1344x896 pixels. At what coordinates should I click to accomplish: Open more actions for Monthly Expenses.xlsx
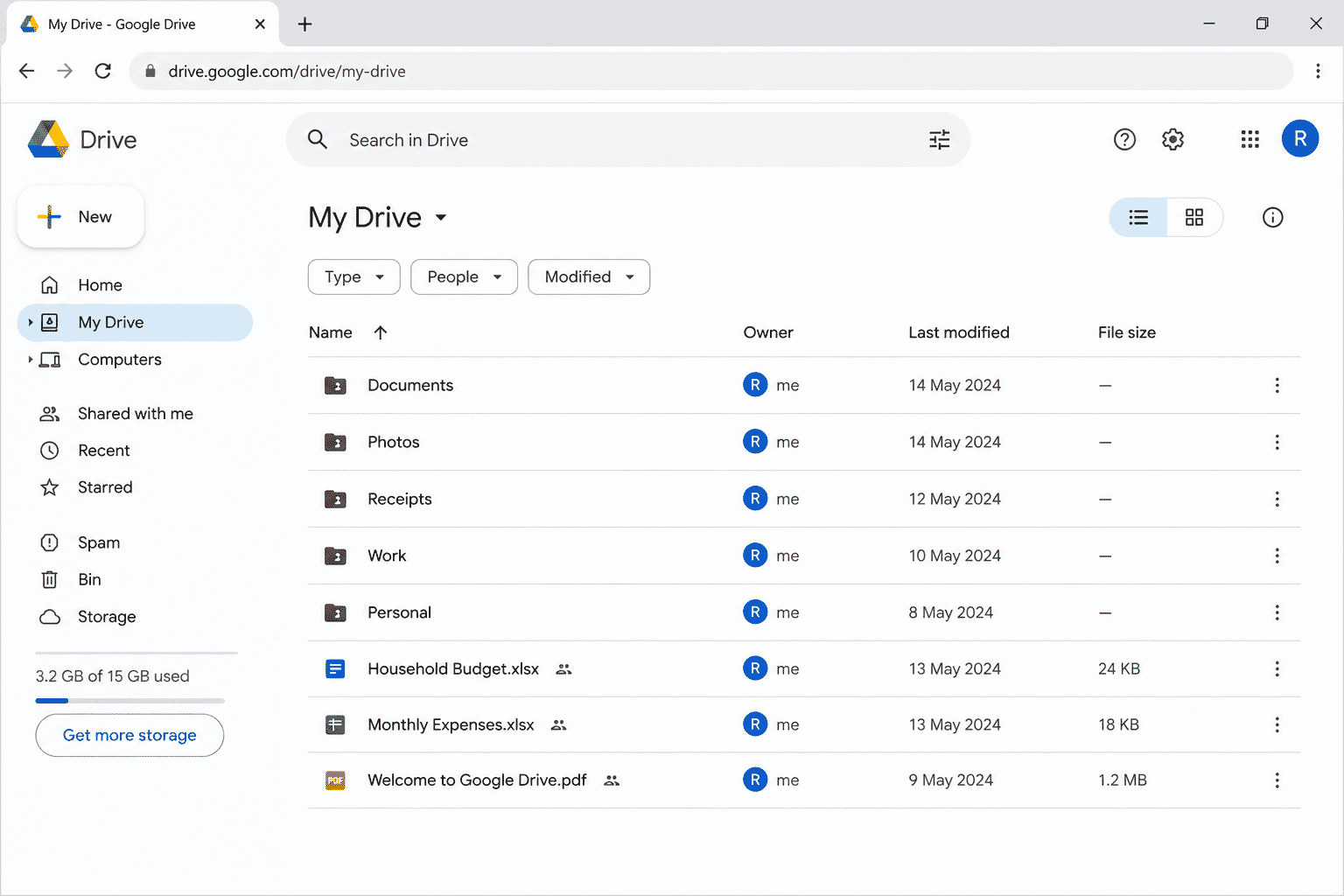click(1277, 724)
